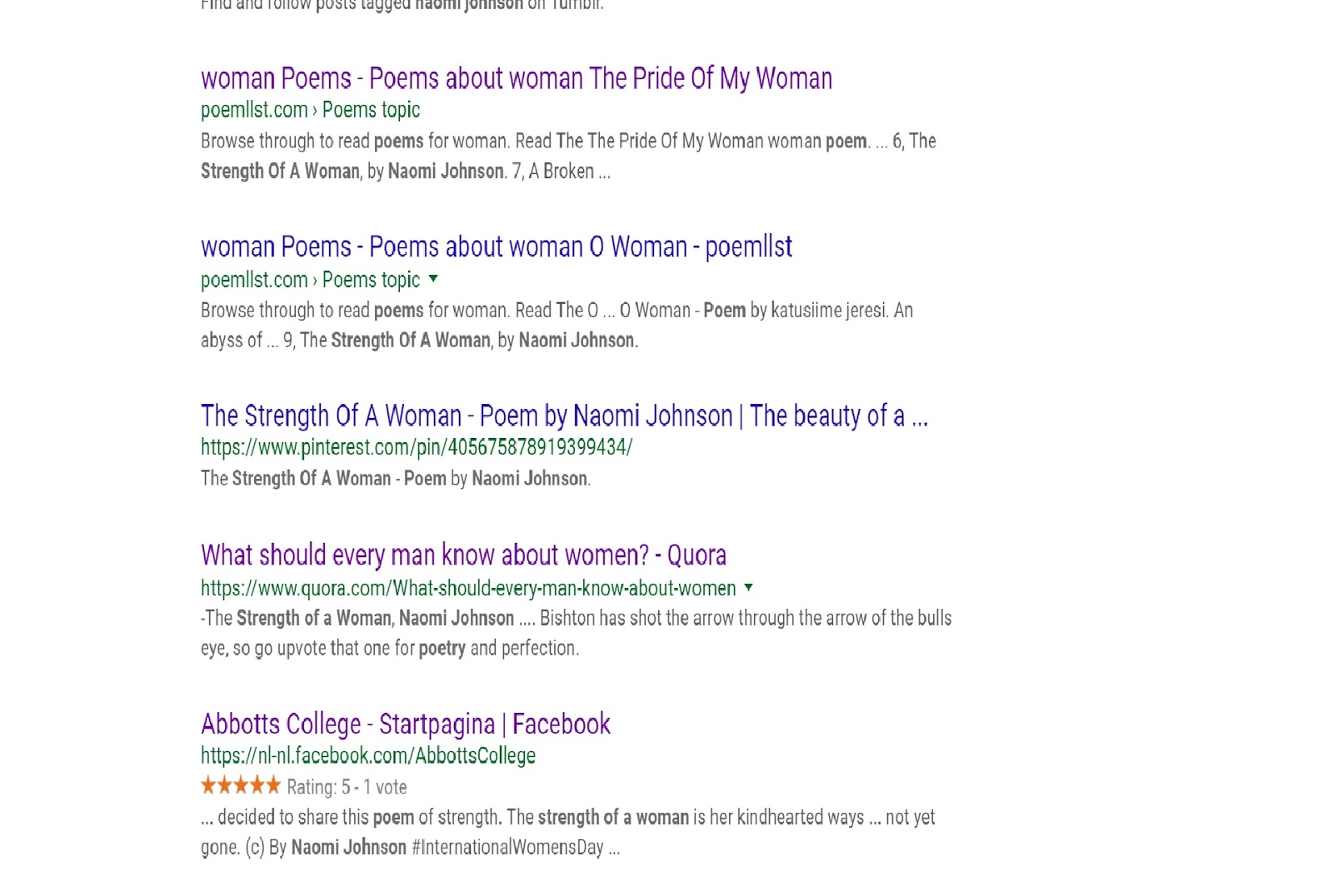
Task: Click the Facebook snippet with #InternationalWomensDay
Action: 567,832
